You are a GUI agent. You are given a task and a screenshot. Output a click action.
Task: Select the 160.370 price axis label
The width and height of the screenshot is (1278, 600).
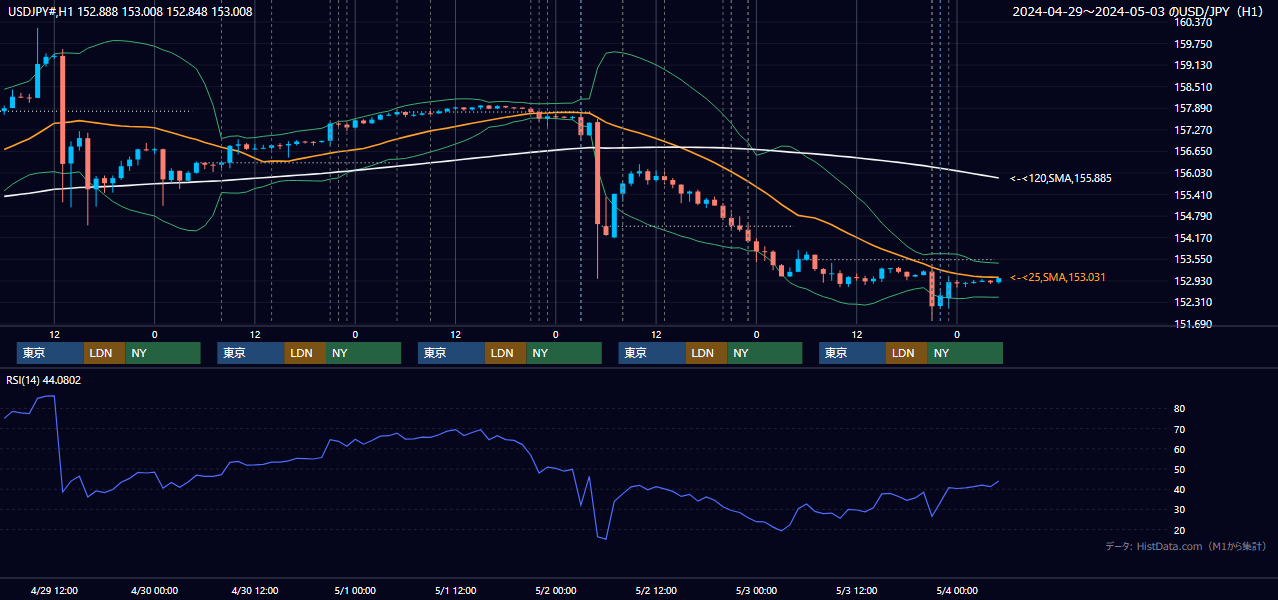[x=1193, y=22]
